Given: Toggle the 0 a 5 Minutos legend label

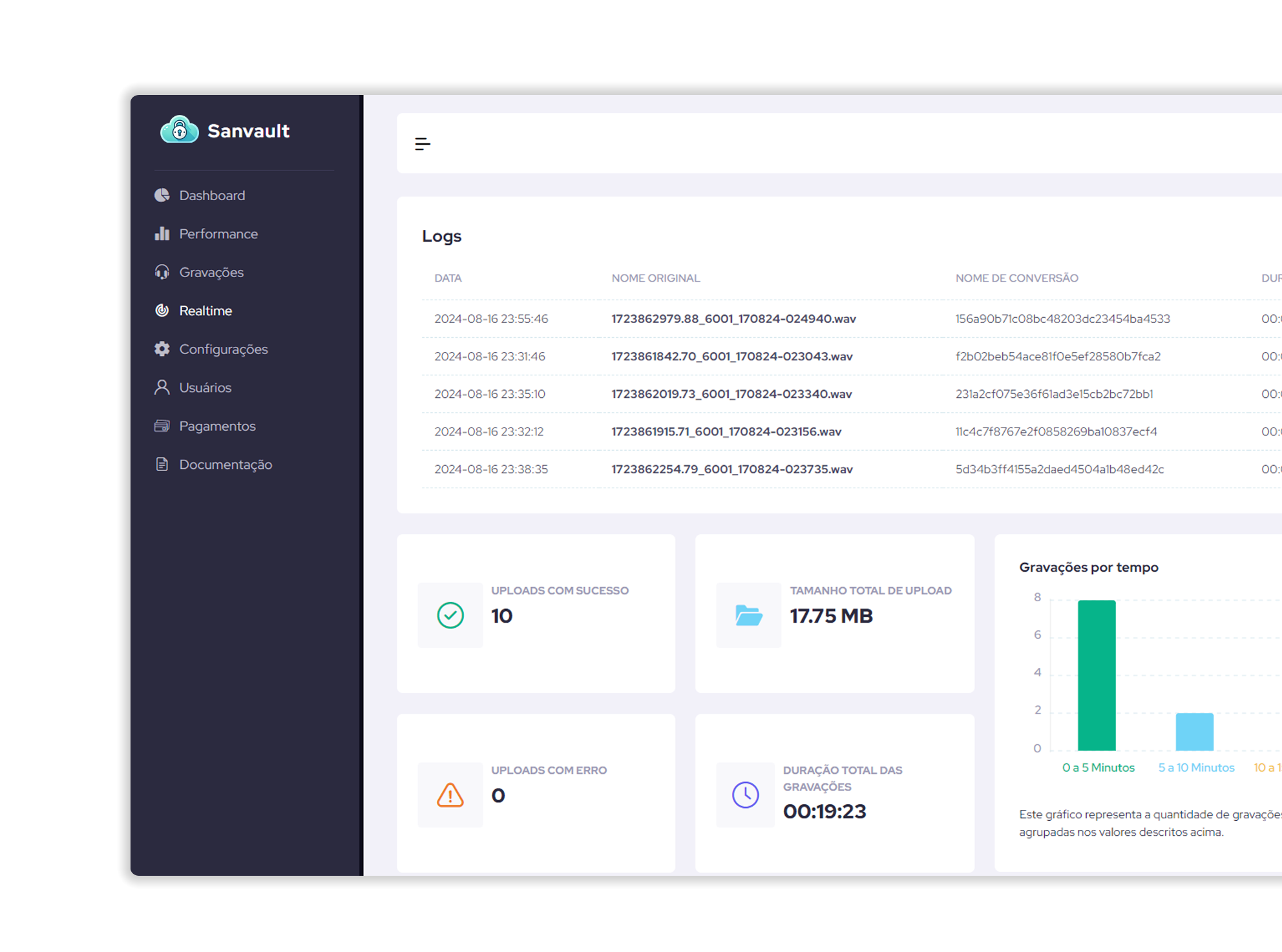Looking at the screenshot, I should [1098, 767].
